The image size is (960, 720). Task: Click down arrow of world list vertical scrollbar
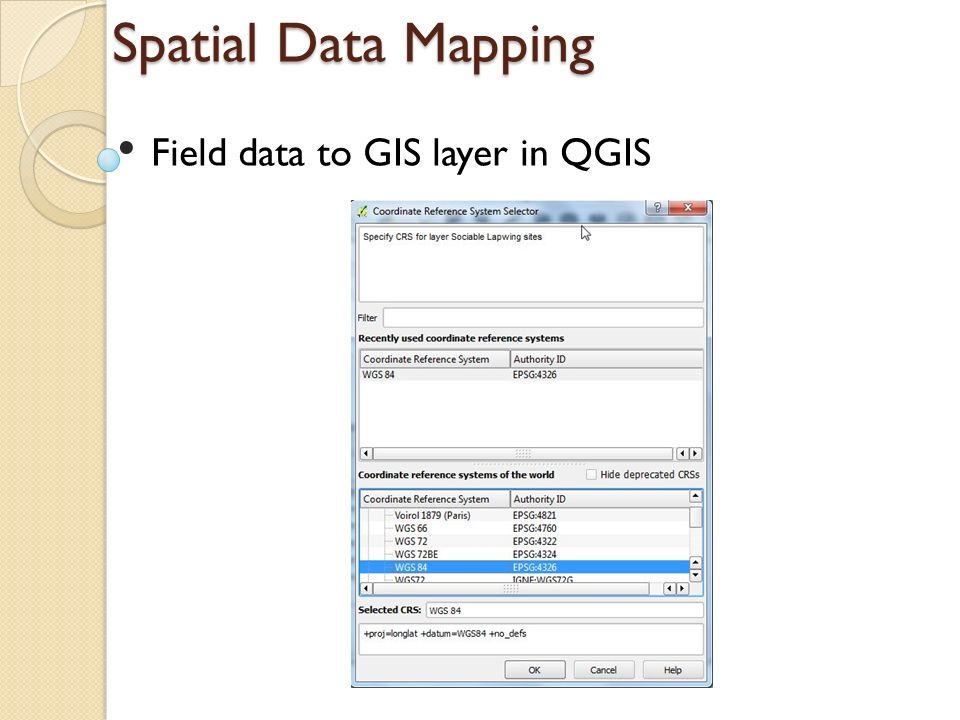point(696,576)
